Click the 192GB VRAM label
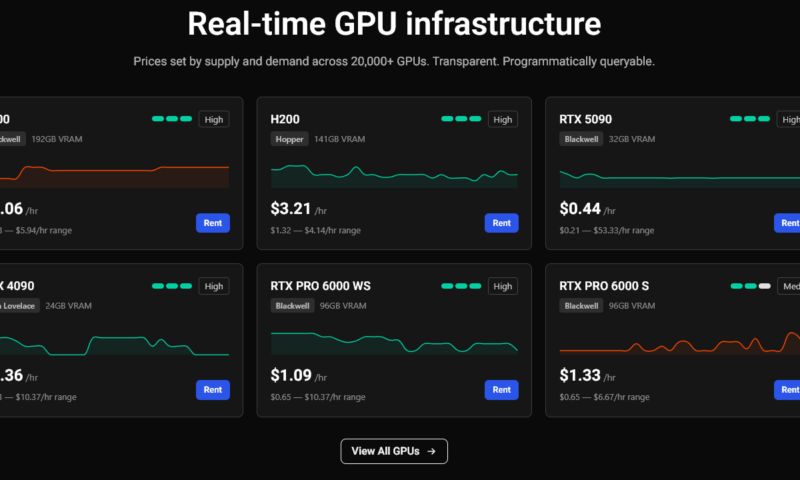Screen dimensions: 800x480 57,139
